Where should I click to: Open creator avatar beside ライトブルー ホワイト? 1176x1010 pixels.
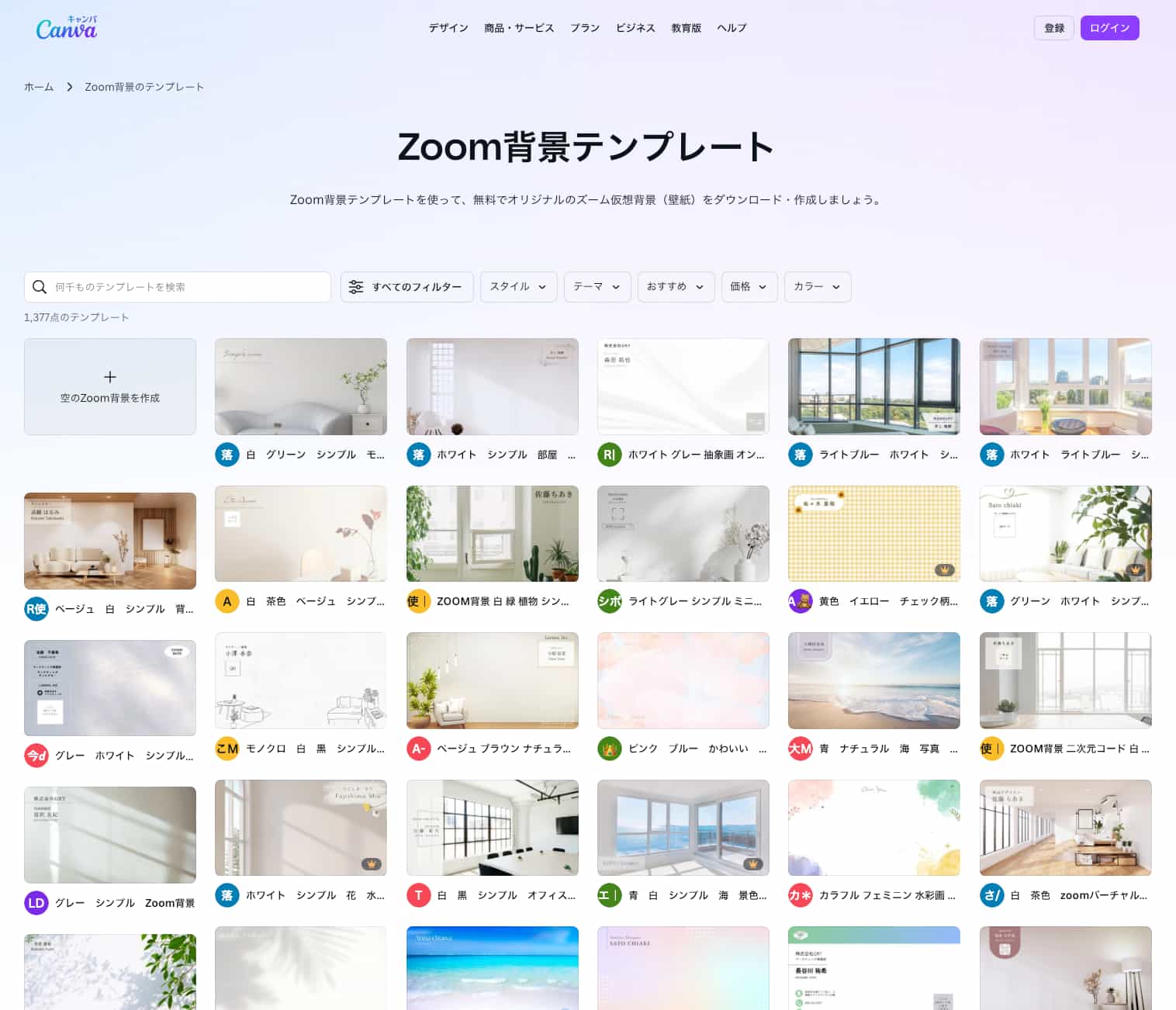801,455
